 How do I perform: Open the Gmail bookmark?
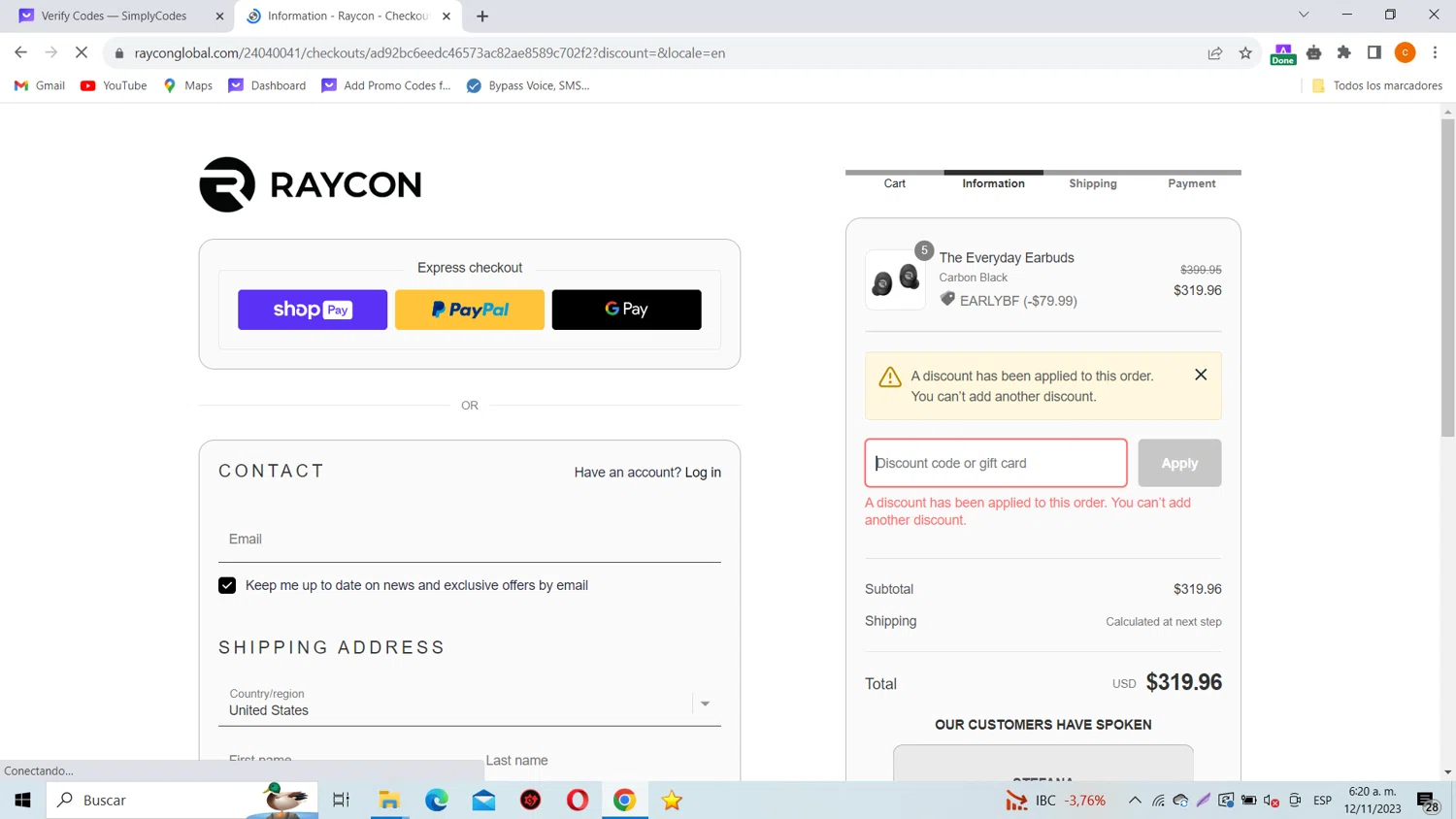[40, 85]
